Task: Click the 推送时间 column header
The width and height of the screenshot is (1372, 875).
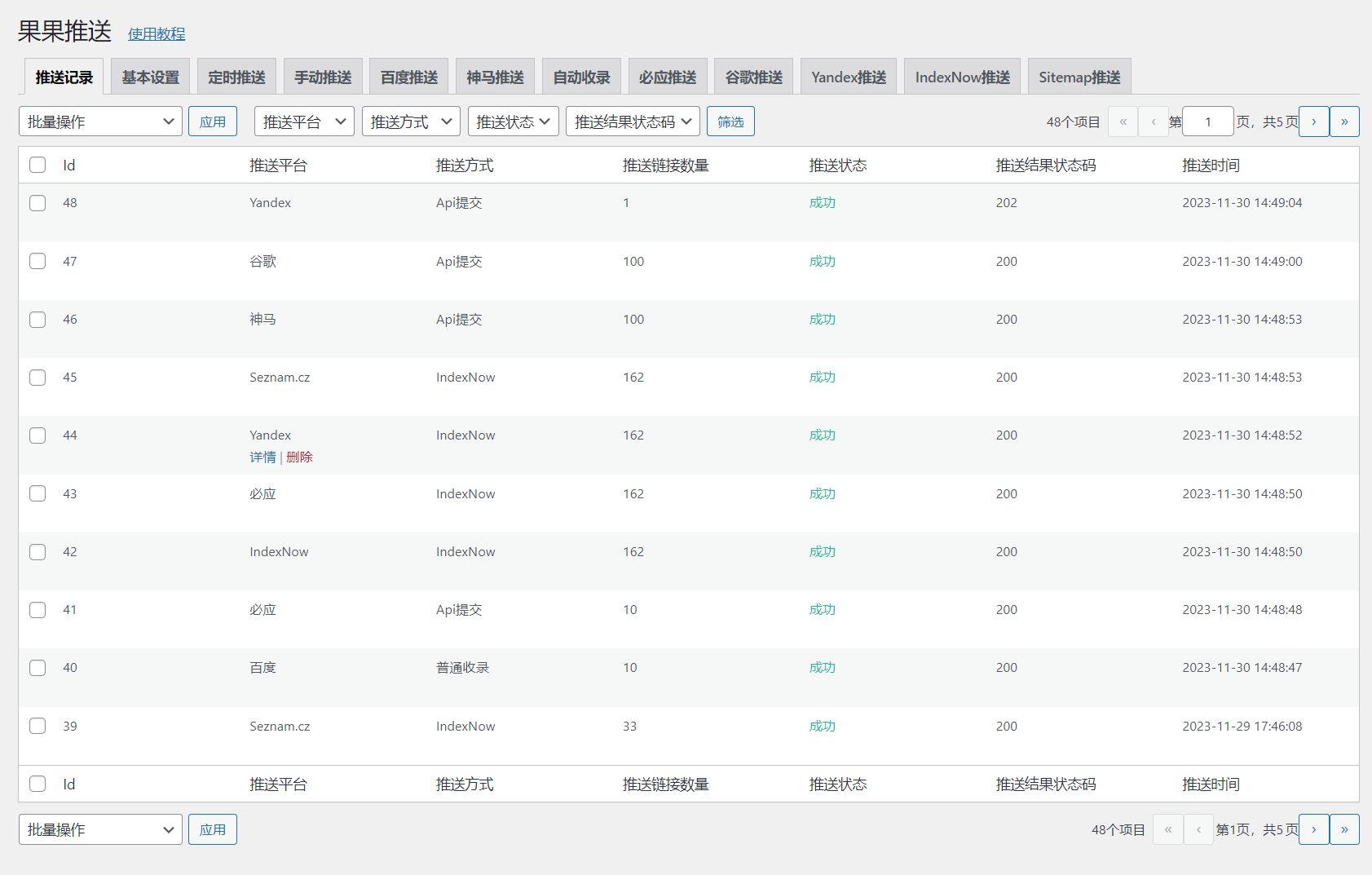Action: [x=1211, y=166]
